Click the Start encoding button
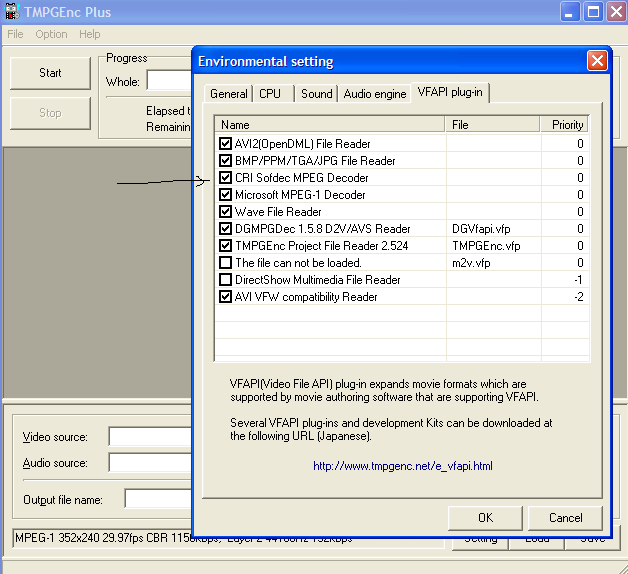Viewport: 628px width, 574px height. click(50, 73)
